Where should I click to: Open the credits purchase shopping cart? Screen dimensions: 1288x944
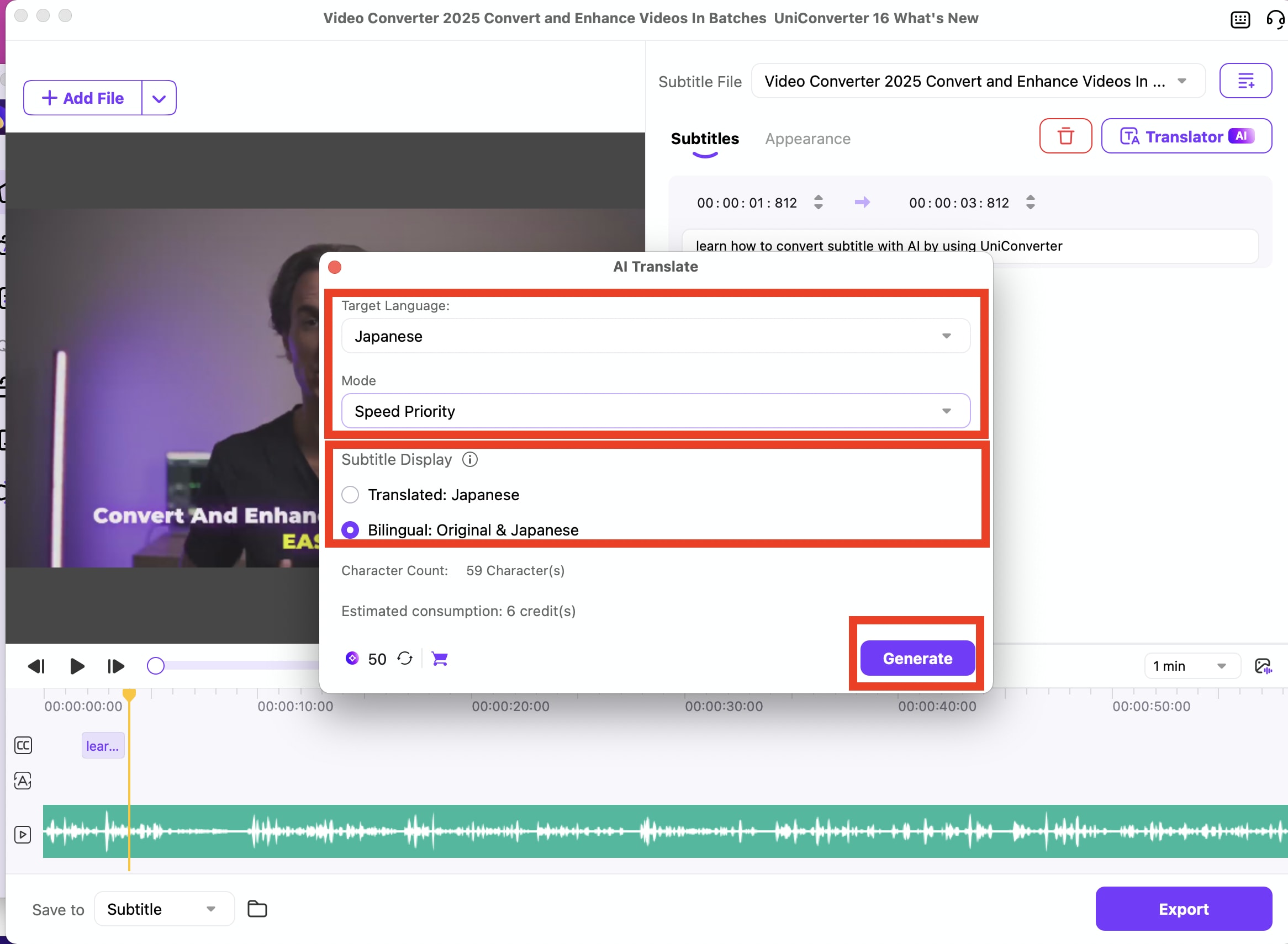tap(439, 658)
